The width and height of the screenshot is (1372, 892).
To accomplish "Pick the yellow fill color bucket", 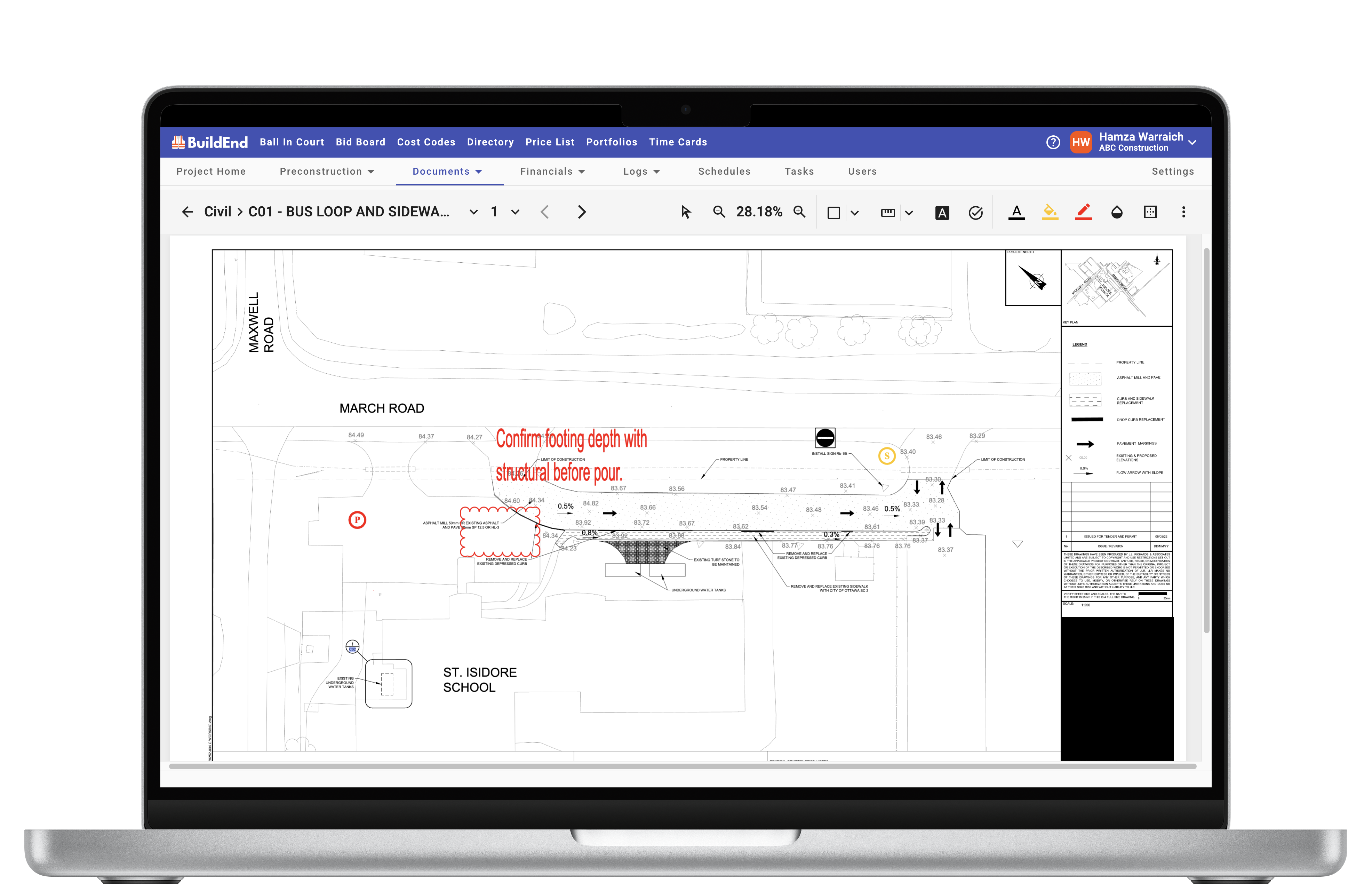I will point(1050,212).
